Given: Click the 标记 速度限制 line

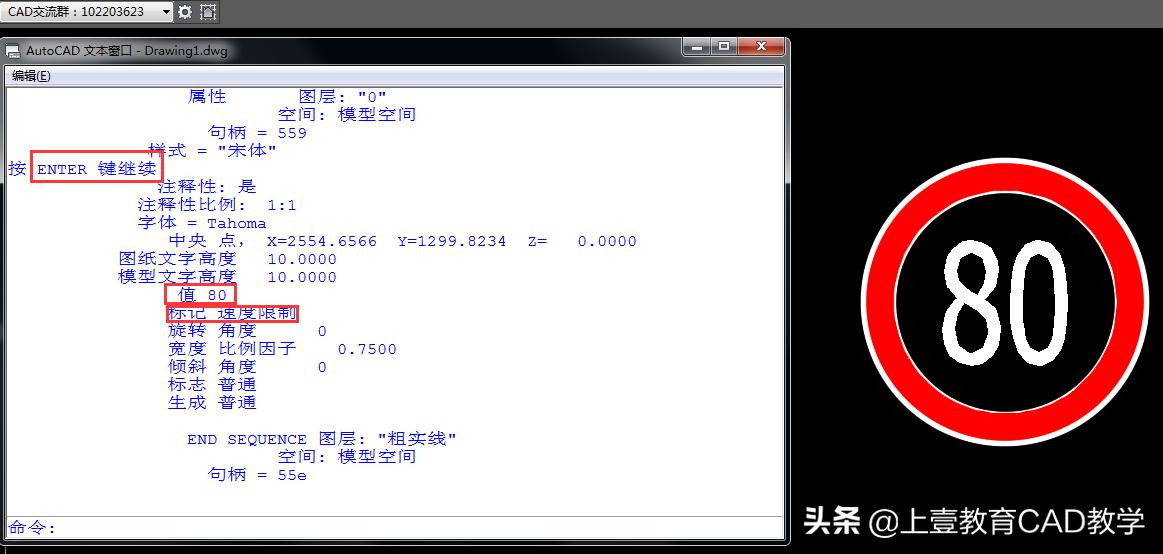Looking at the screenshot, I should 232,313.
